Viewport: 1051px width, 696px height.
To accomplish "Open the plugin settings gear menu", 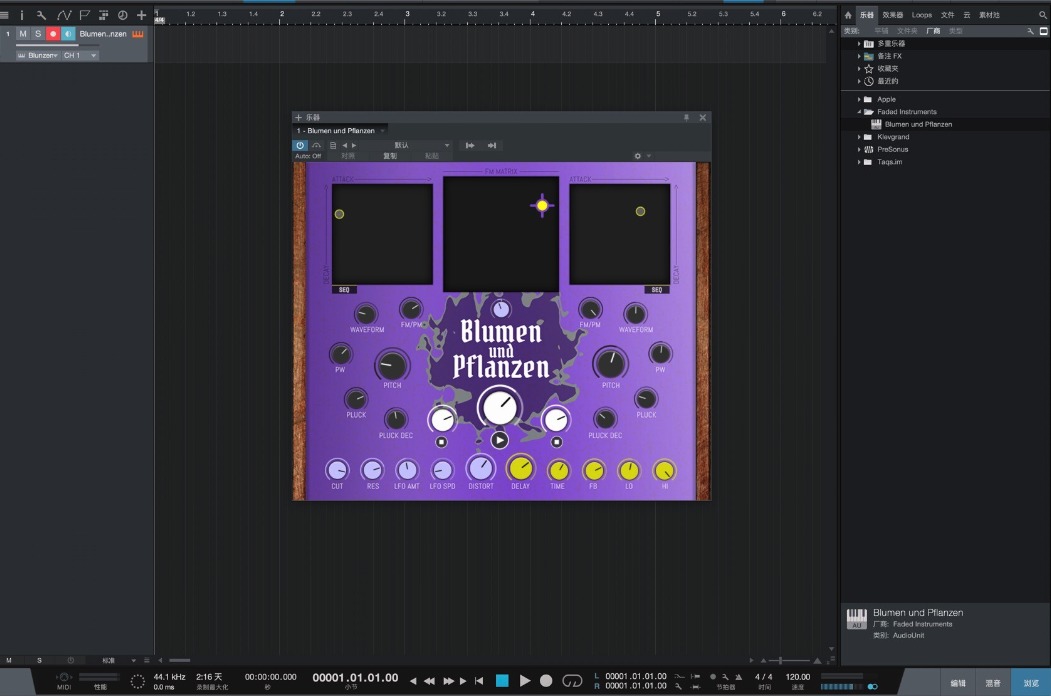I will click(x=637, y=156).
